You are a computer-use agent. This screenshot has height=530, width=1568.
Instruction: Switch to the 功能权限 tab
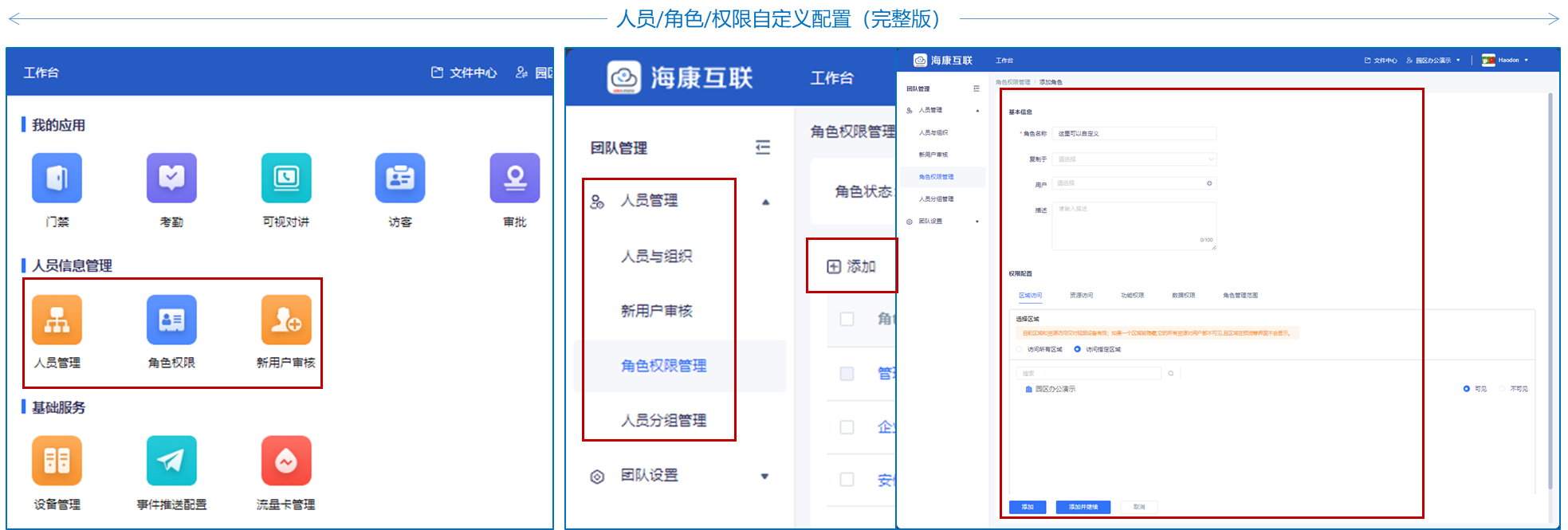click(1132, 296)
